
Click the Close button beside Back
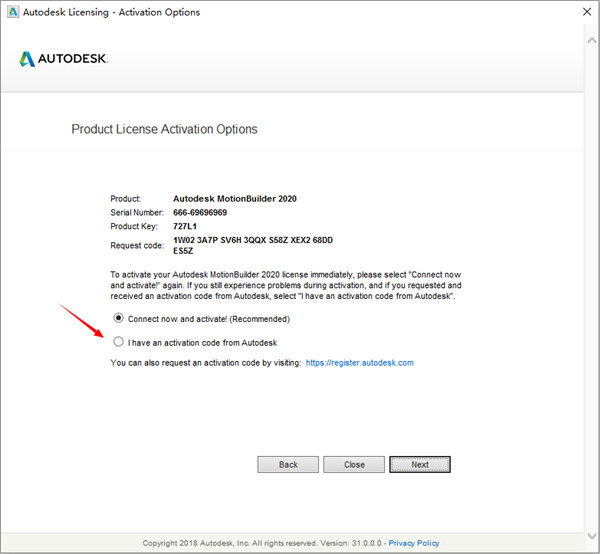click(x=354, y=464)
